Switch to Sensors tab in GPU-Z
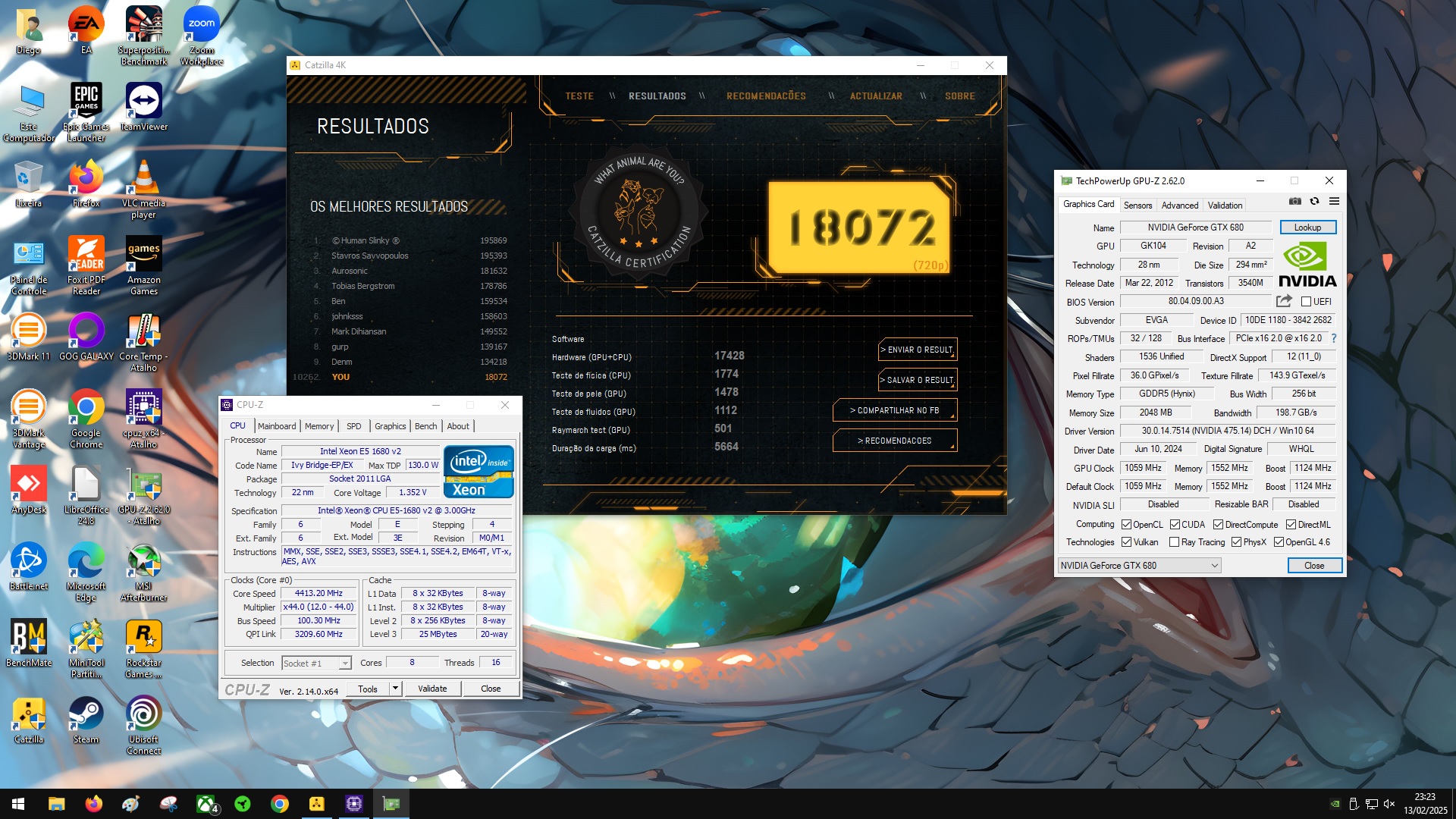The image size is (1456, 819). click(x=1137, y=206)
